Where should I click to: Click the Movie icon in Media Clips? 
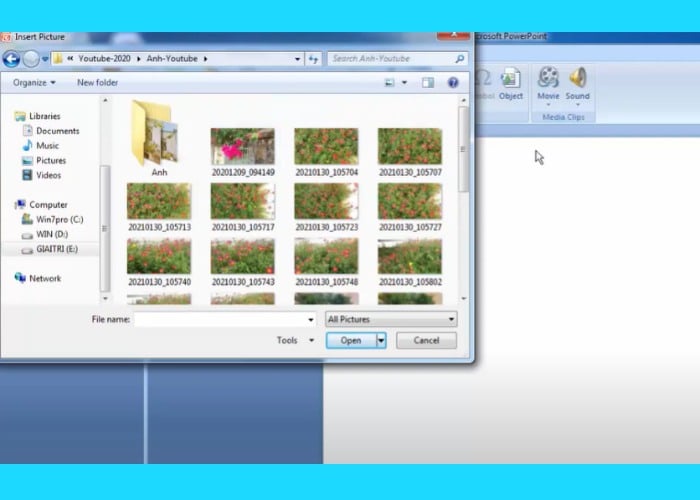(x=548, y=78)
